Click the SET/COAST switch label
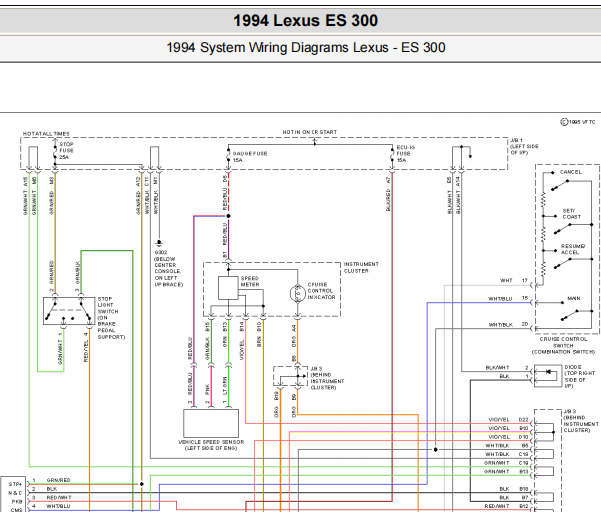Screen dimensions: 601x512 pos(571,214)
